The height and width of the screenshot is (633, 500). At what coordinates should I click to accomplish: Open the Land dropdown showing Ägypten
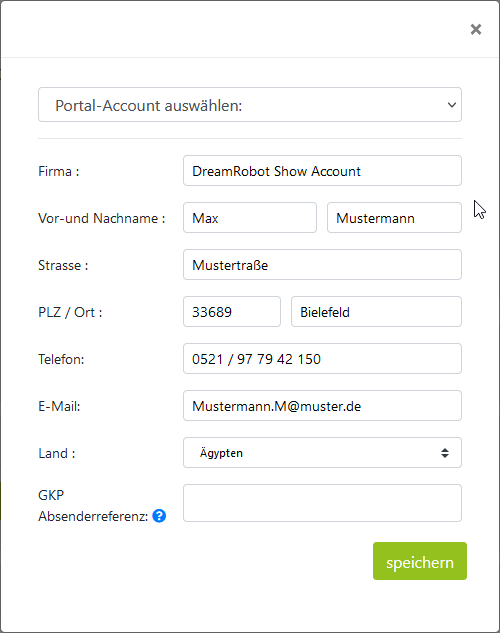click(322, 453)
